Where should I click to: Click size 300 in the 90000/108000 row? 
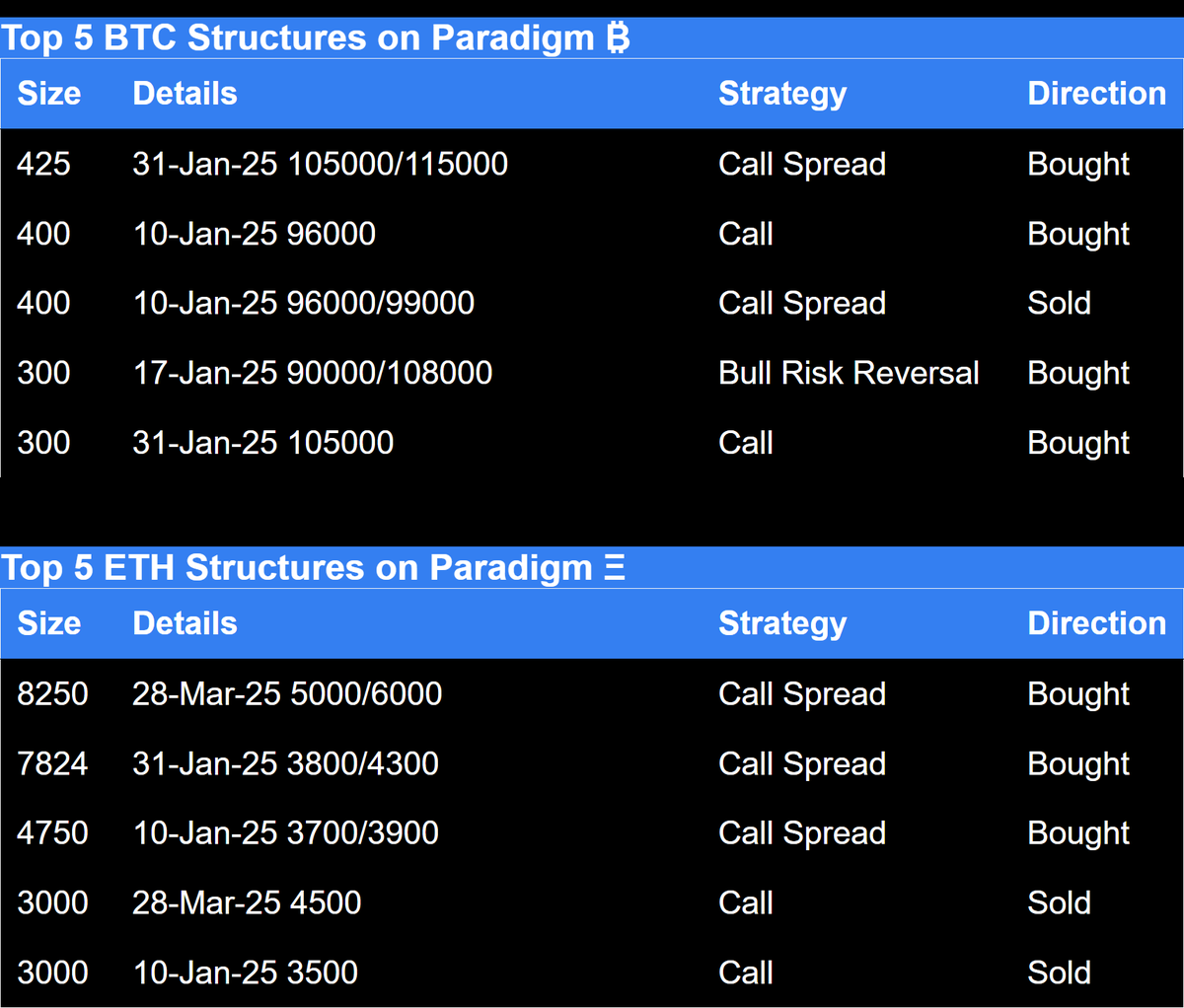coord(43,373)
